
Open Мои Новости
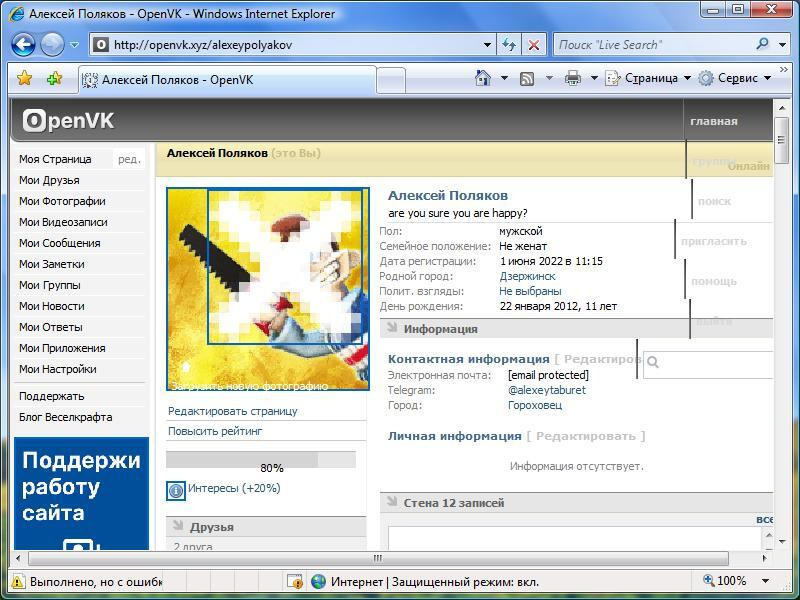(52, 306)
